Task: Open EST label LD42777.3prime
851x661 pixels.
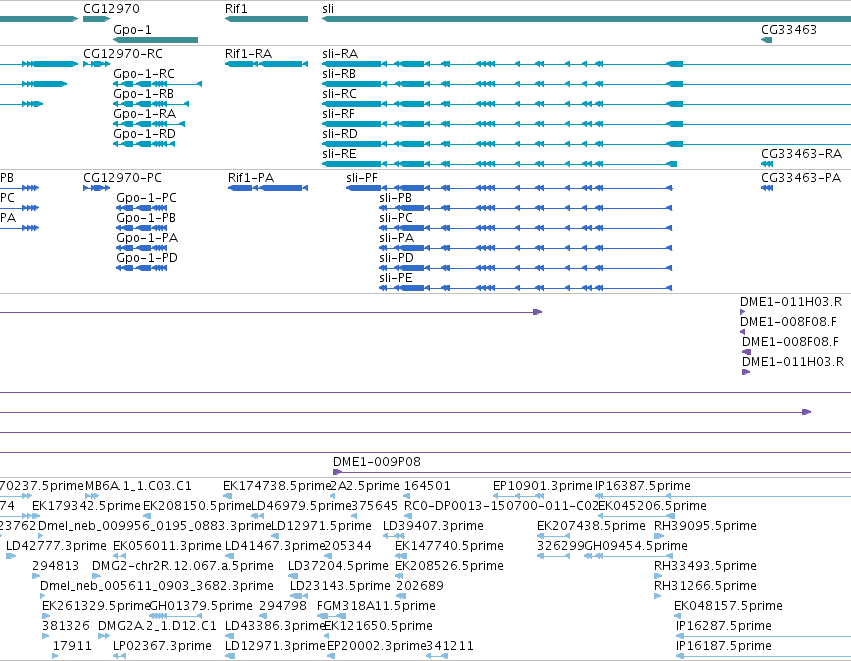Action: [56, 546]
